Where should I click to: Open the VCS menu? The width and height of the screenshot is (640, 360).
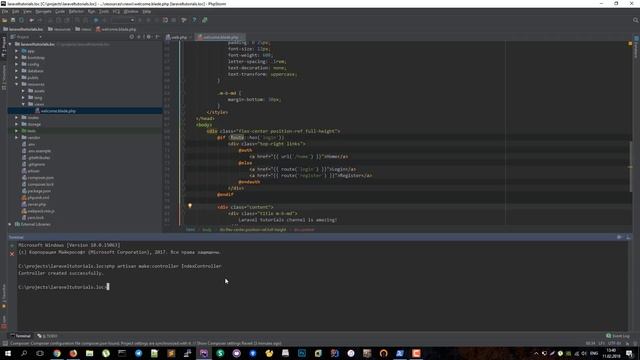click(116, 11)
